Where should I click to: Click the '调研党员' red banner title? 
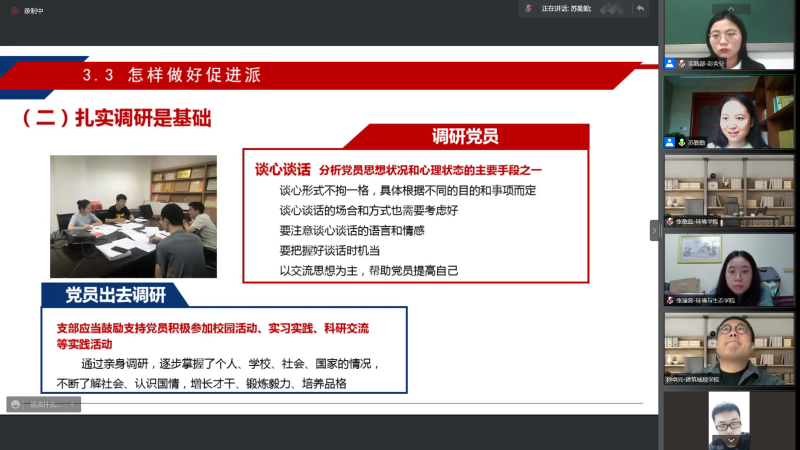click(x=465, y=136)
